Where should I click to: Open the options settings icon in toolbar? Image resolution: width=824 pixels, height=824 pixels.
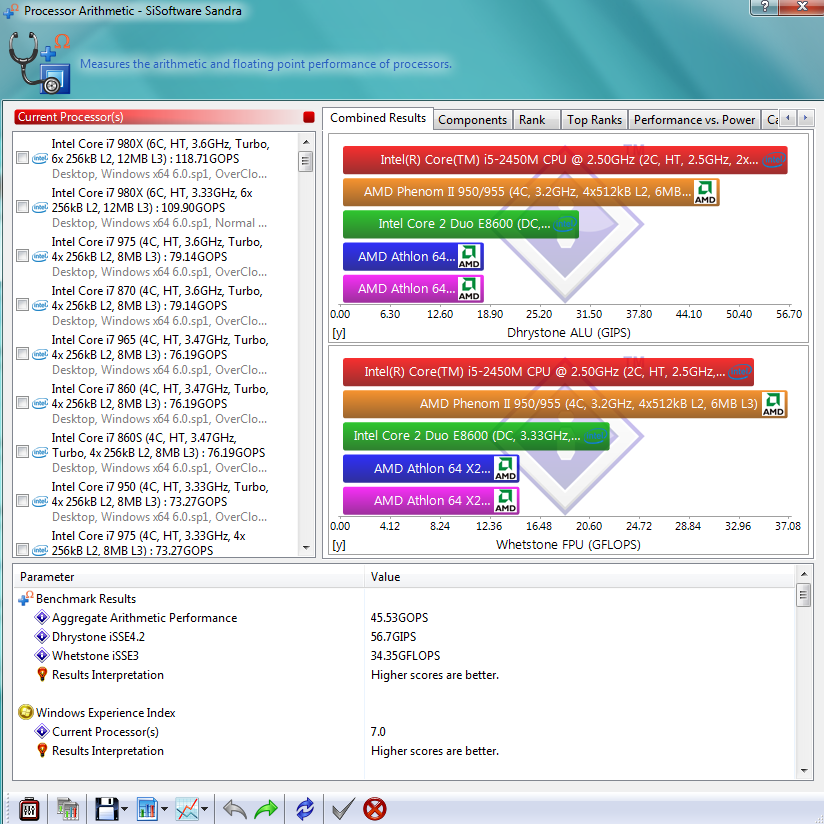point(29,809)
